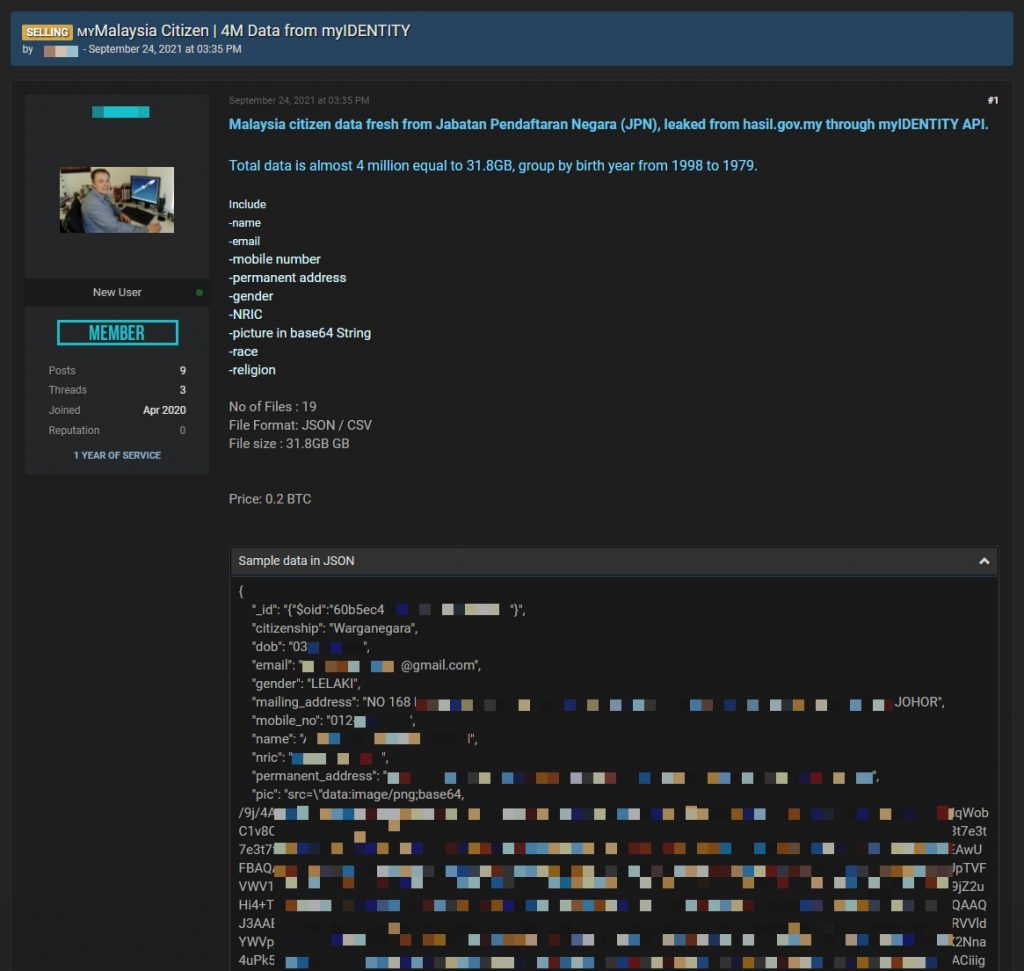Toggle the Sample data in JSON header
The height and width of the screenshot is (971, 1024).
point(296,562)
